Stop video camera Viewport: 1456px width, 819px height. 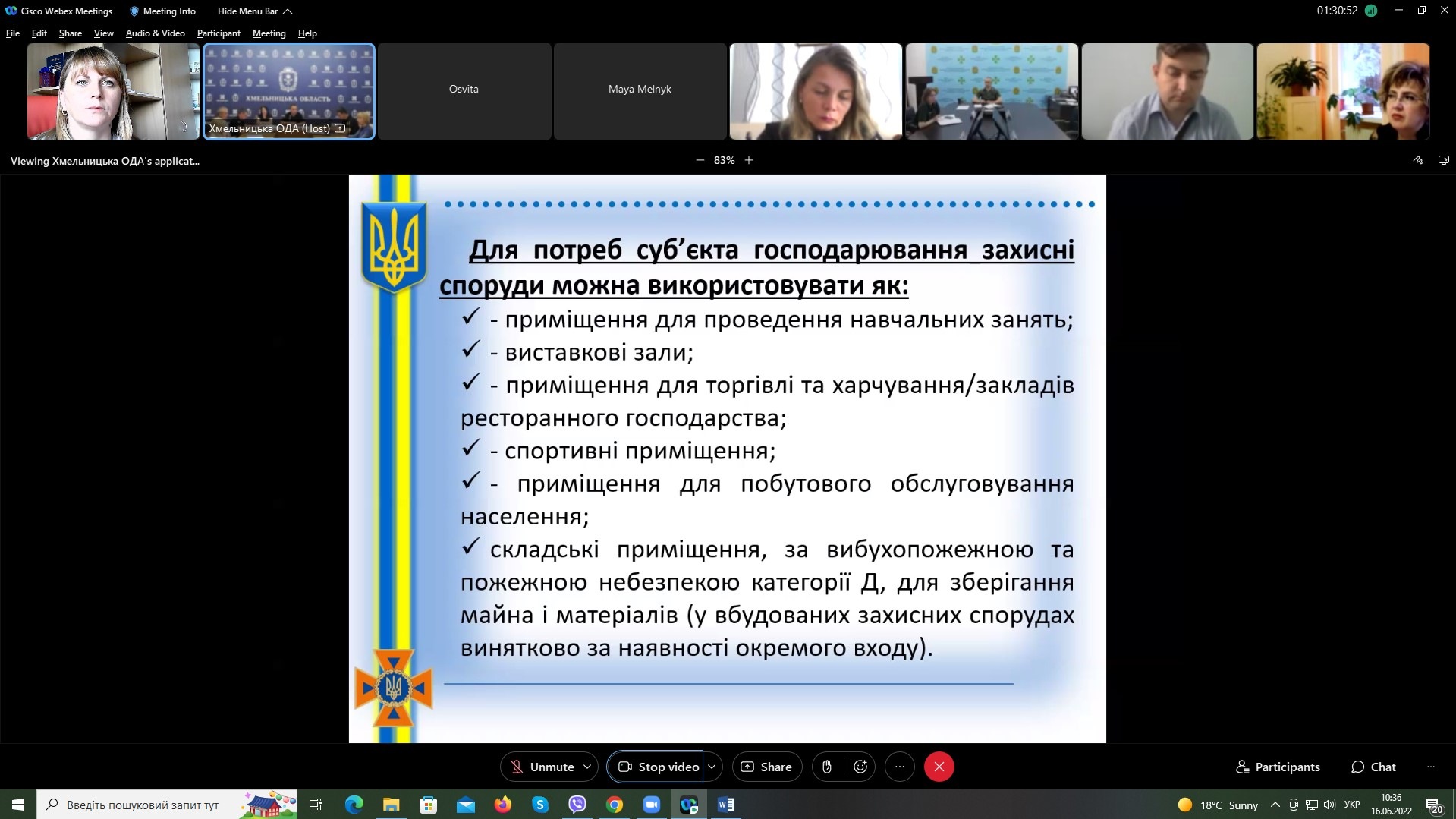(657, 767)
